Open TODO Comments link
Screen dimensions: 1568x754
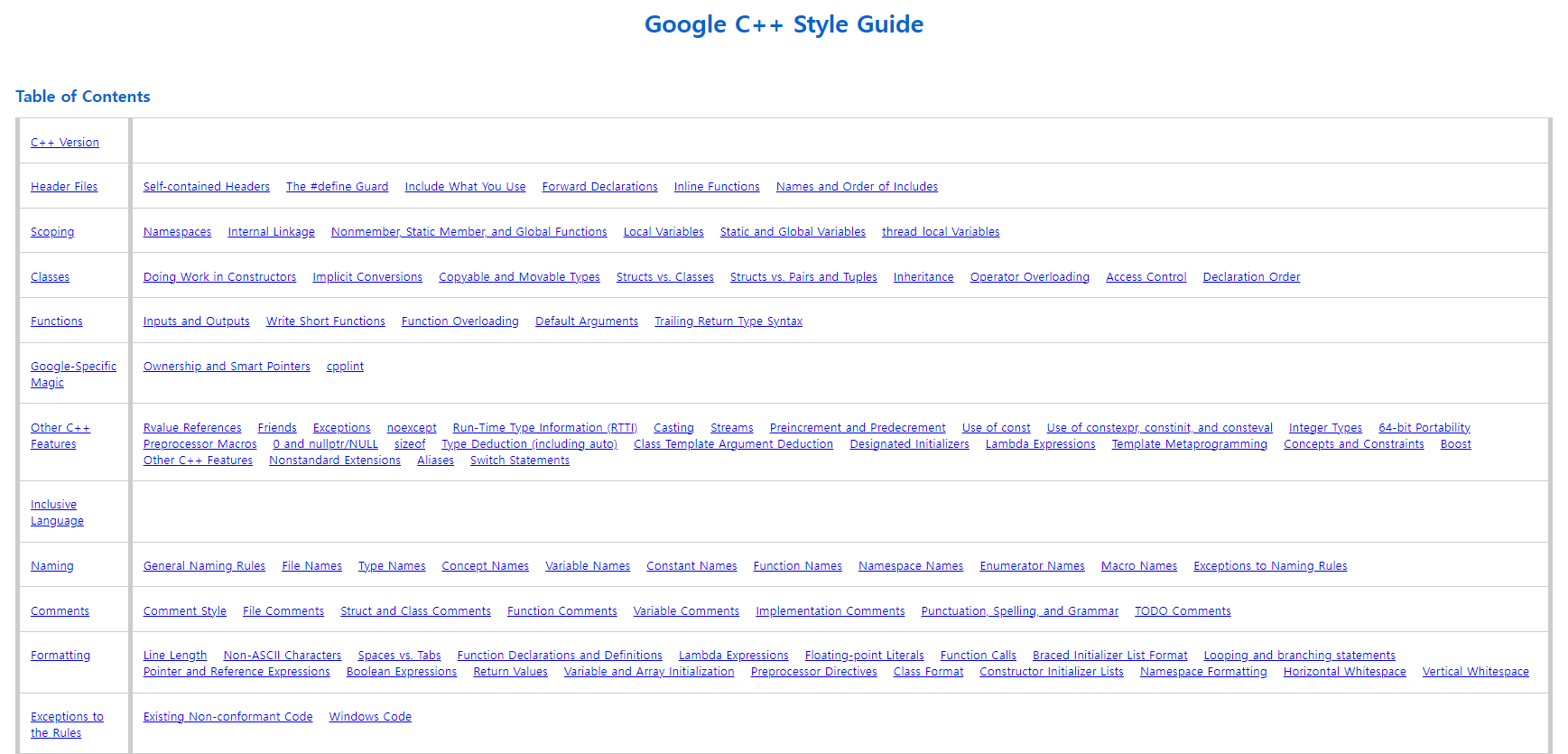point(1183,611)
